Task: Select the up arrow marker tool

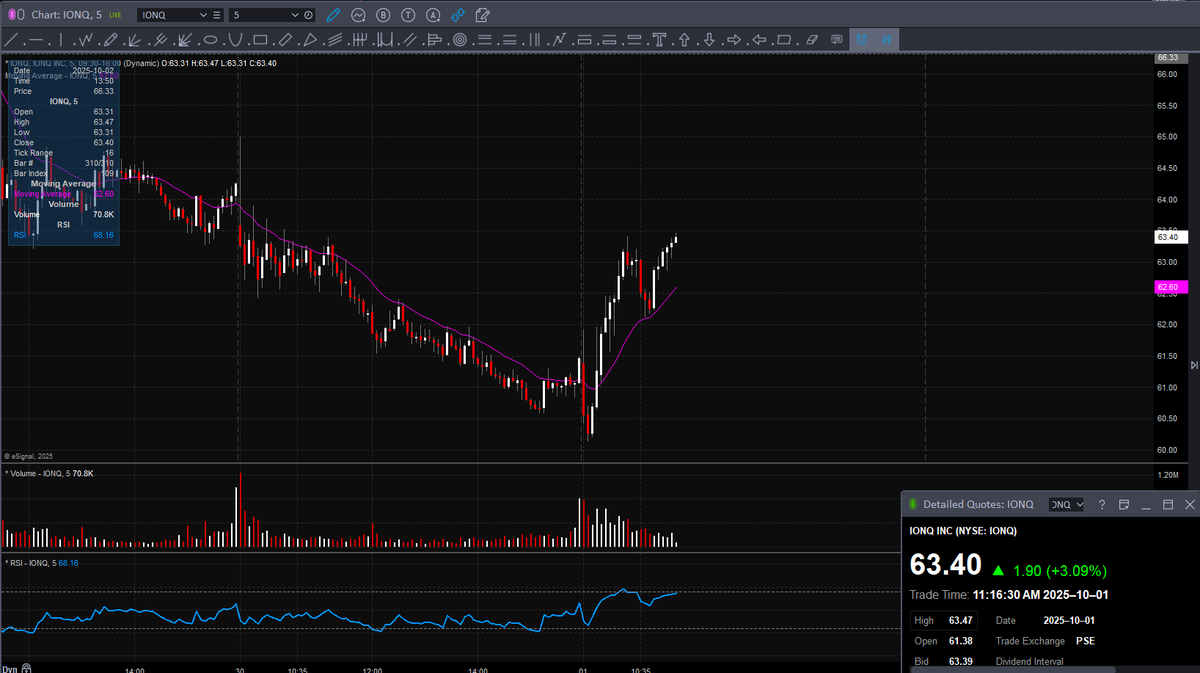Action: tap(684, 40)
